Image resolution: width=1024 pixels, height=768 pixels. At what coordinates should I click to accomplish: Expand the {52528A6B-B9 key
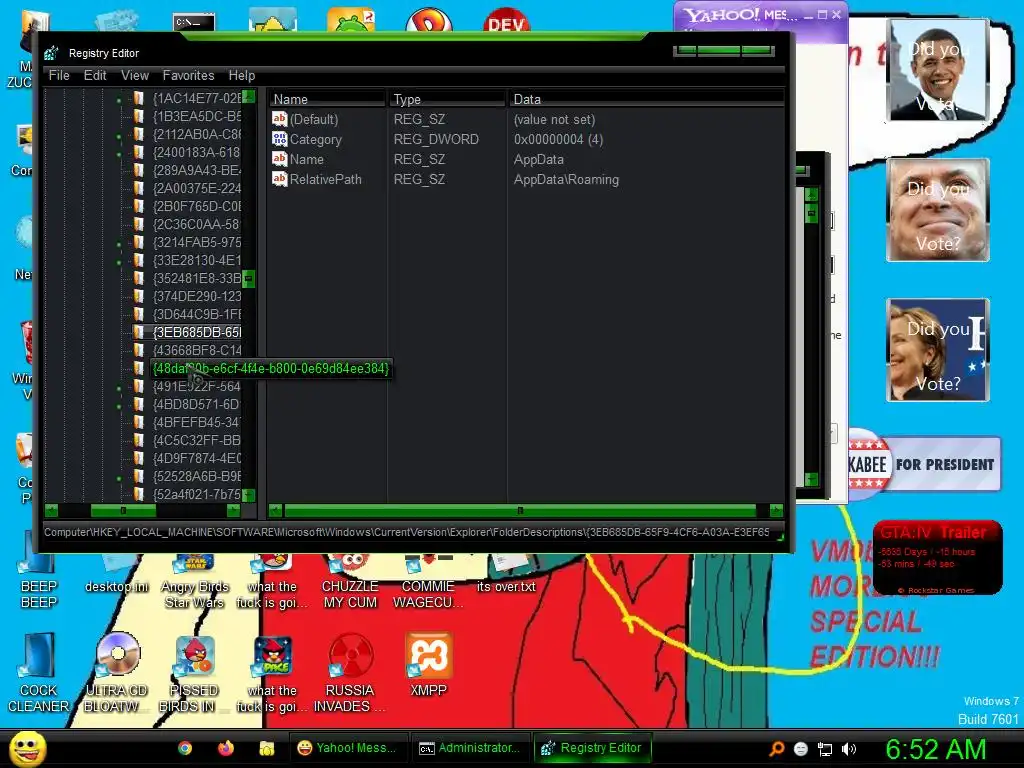coord(119,478)
